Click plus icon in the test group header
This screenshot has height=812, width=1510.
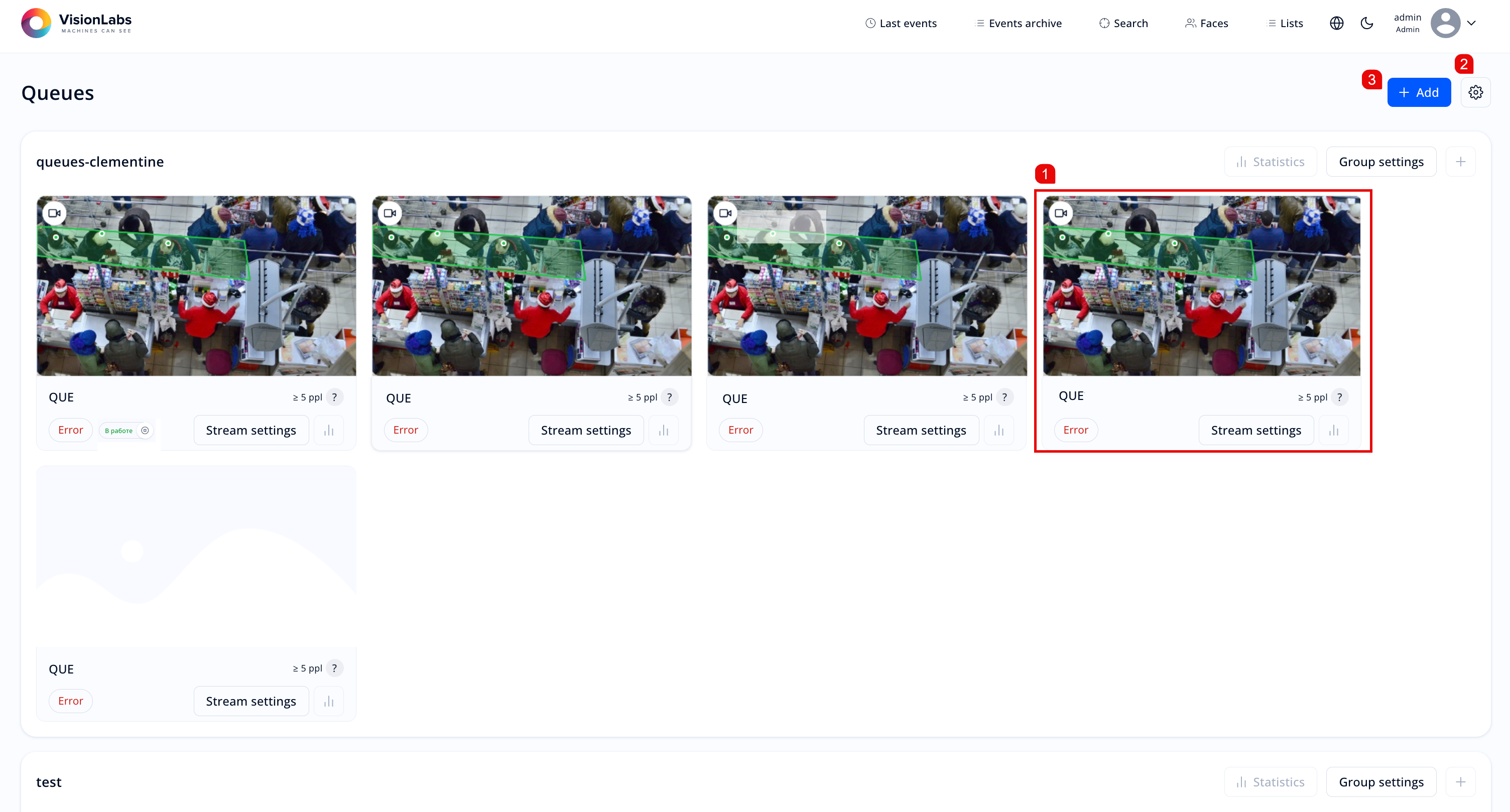tap(1460, 782)
